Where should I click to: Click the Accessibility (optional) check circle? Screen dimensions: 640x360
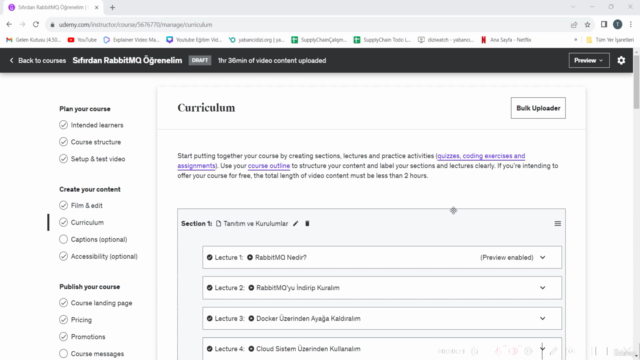point(63,256)
